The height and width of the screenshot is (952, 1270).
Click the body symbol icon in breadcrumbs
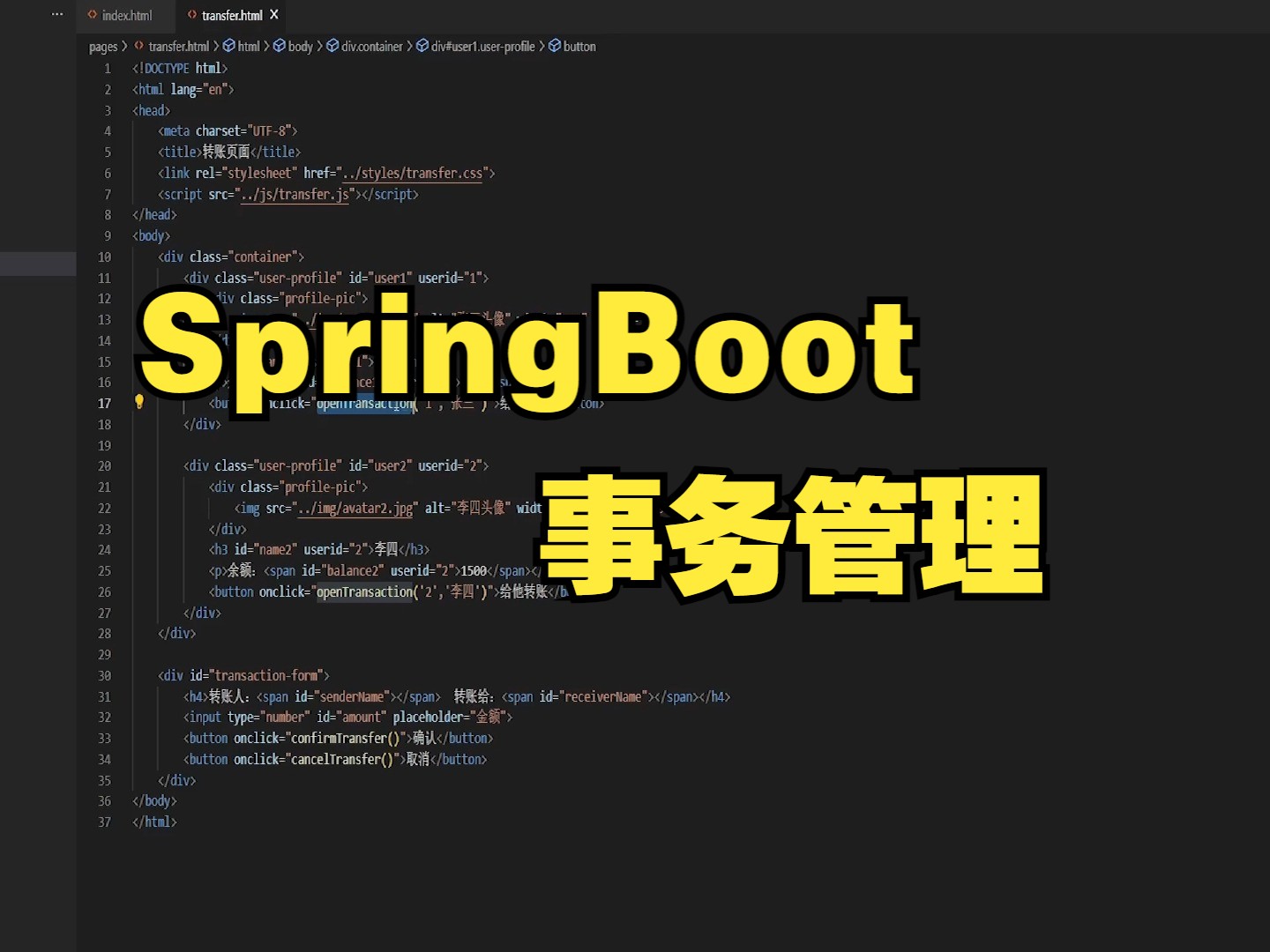[280, 46]
